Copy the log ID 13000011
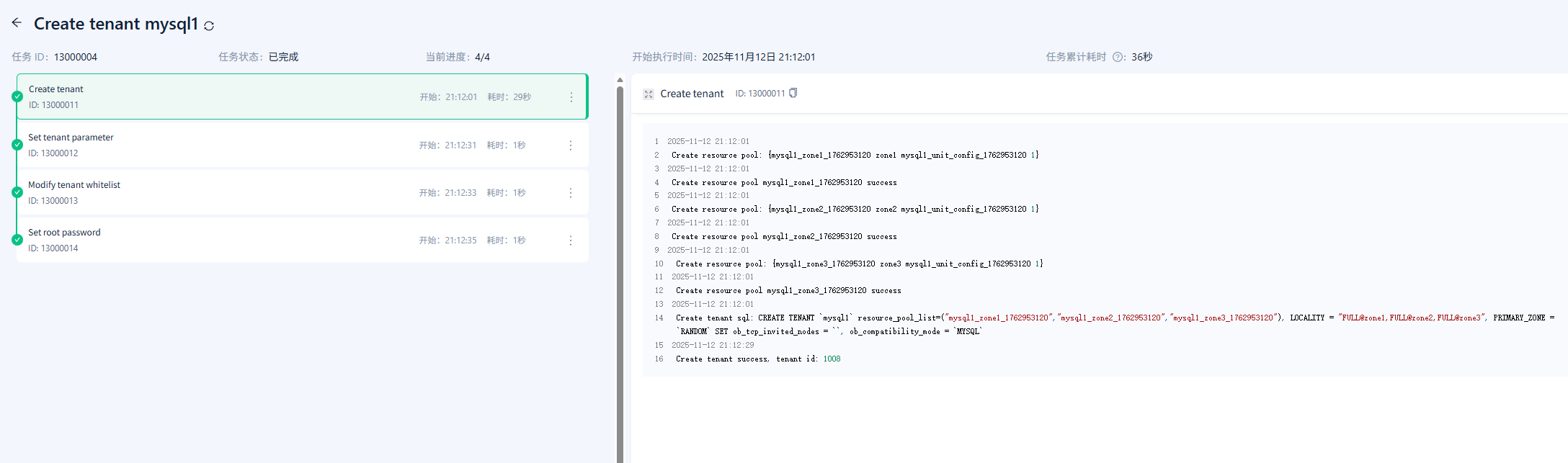 pos(793,93)
